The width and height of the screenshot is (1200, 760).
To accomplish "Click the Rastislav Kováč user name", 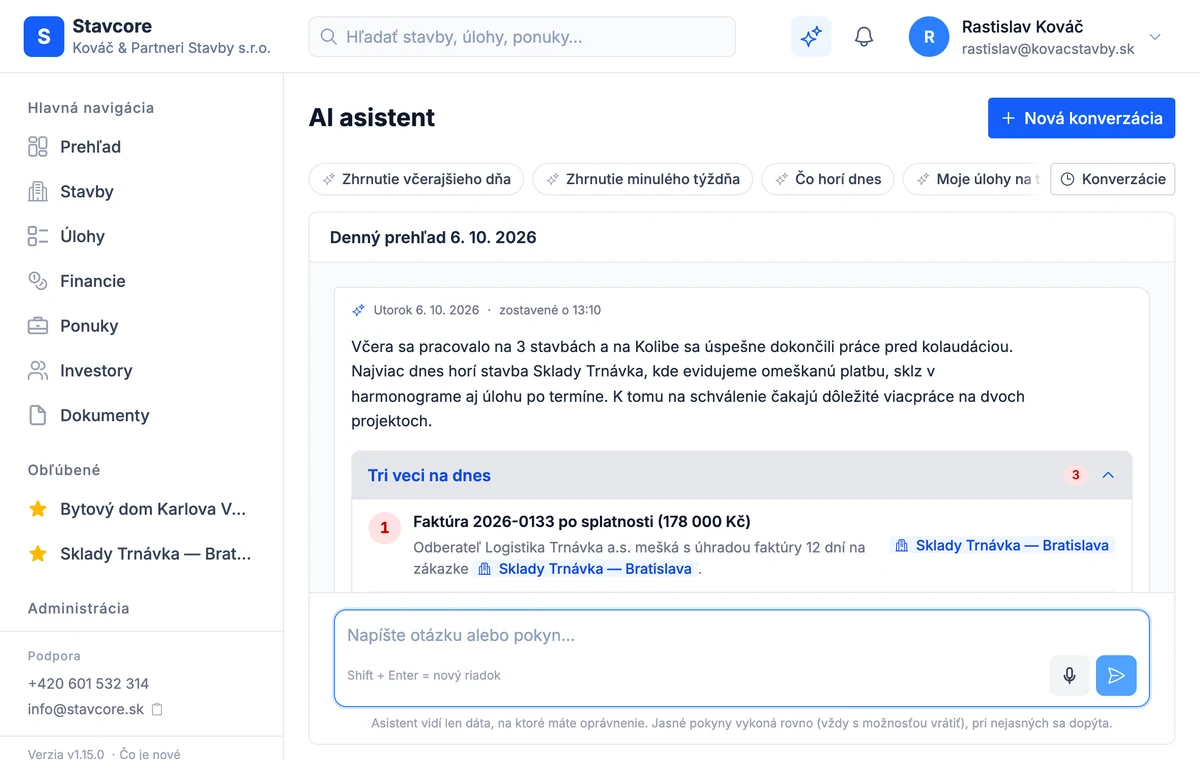I will click(1022, 27).
